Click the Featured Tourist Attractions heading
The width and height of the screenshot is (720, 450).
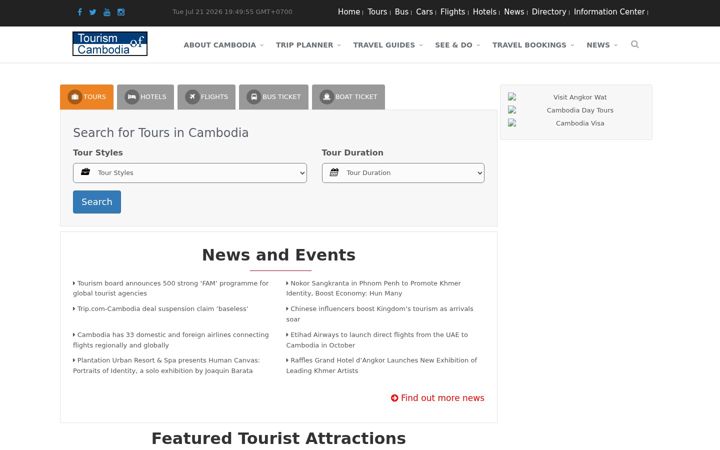(x=279, y=438)
